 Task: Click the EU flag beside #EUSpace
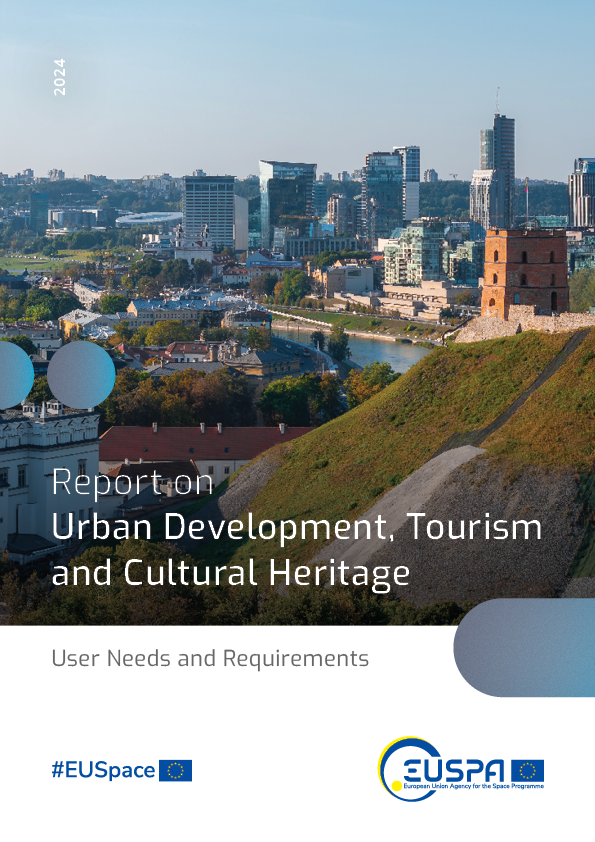[176, 771]
